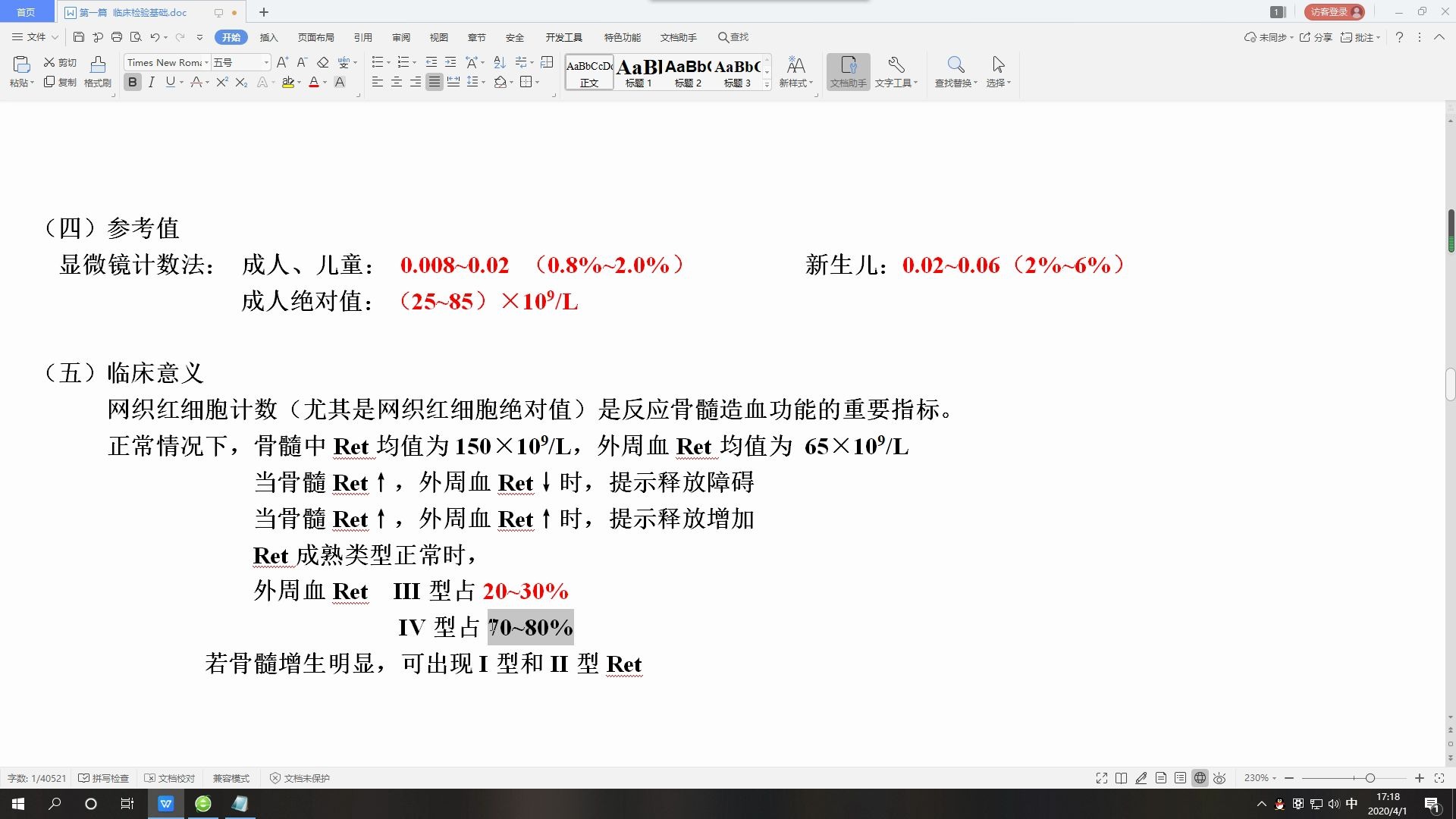This screenshot has width=1456, height=819.
Task: Toggle 拼写检查 spell check
Action: tap(104, 778)
